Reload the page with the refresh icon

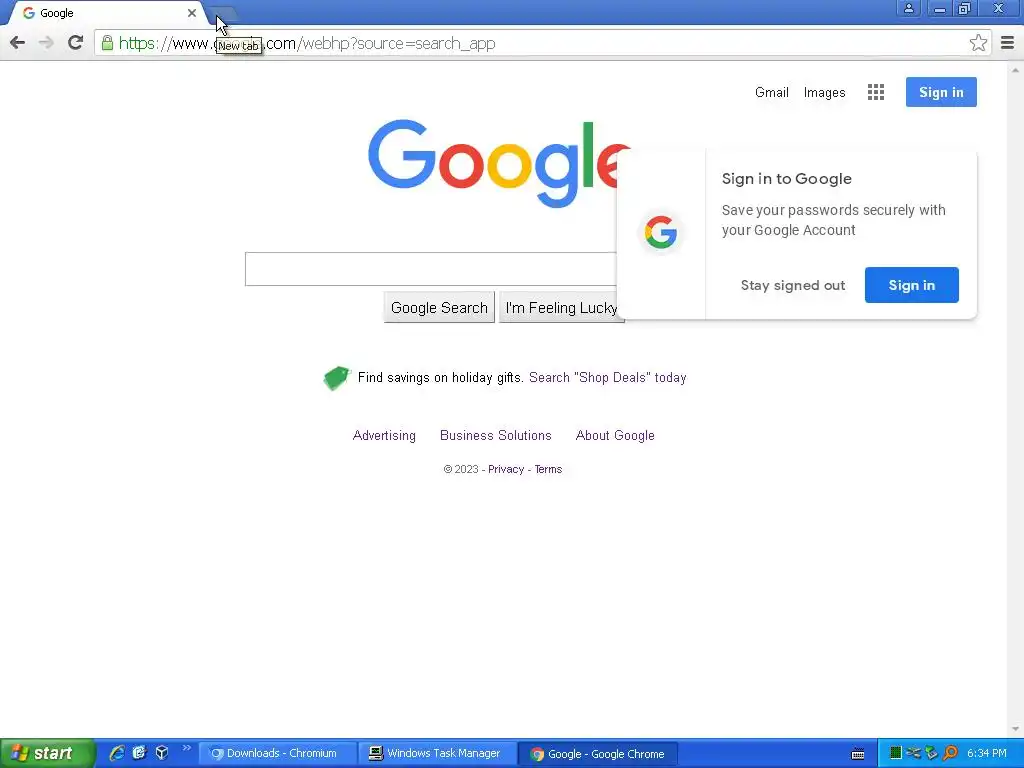(x=76, y=42)
